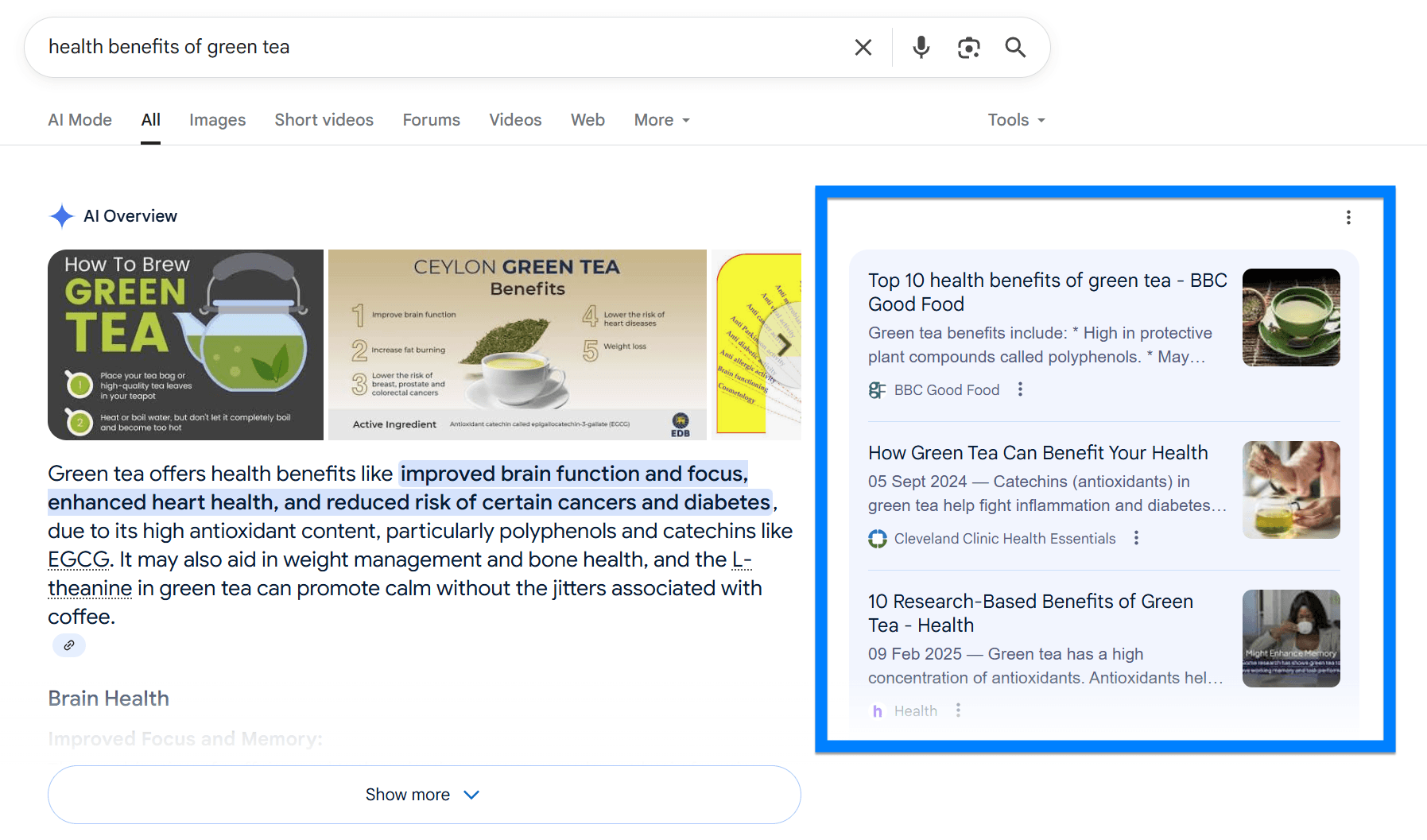Submit search with the magnifying glass icon

(x=1015, y=48)
